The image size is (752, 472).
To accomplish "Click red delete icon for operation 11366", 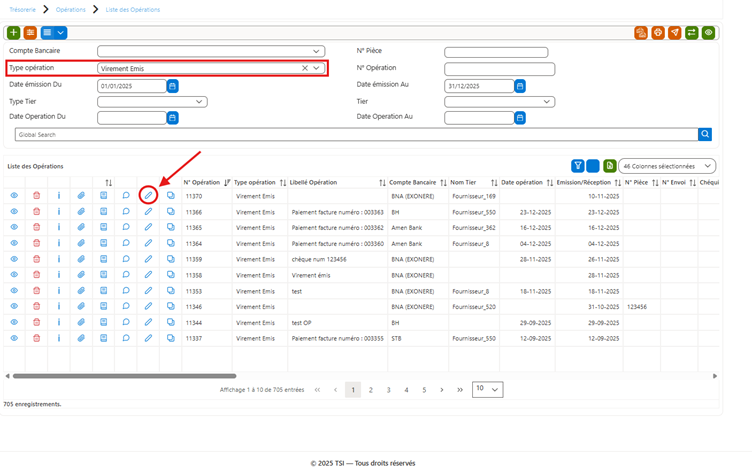I will [x=36, y=212].
